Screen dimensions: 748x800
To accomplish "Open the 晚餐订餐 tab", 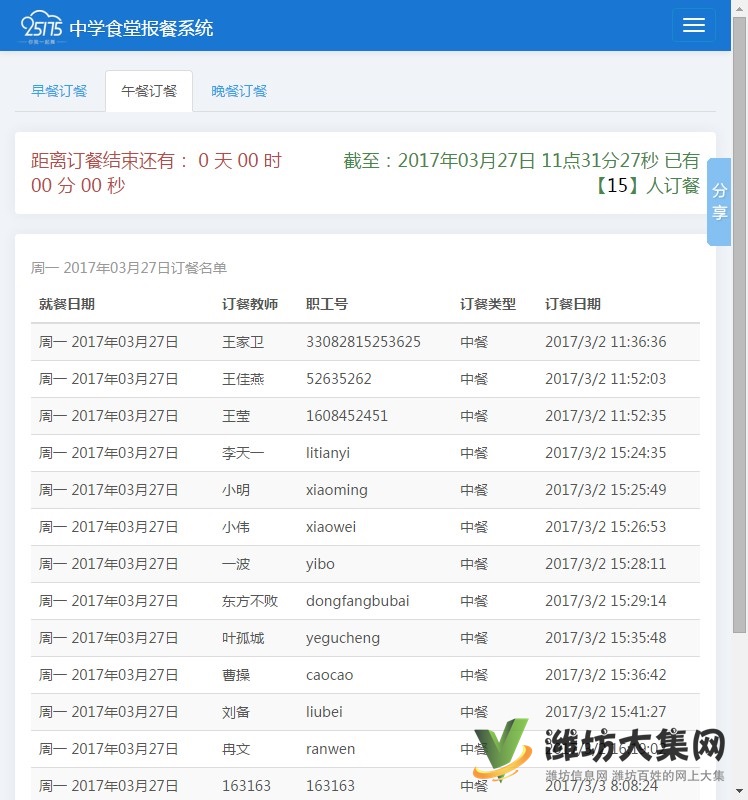I will 239,91.
